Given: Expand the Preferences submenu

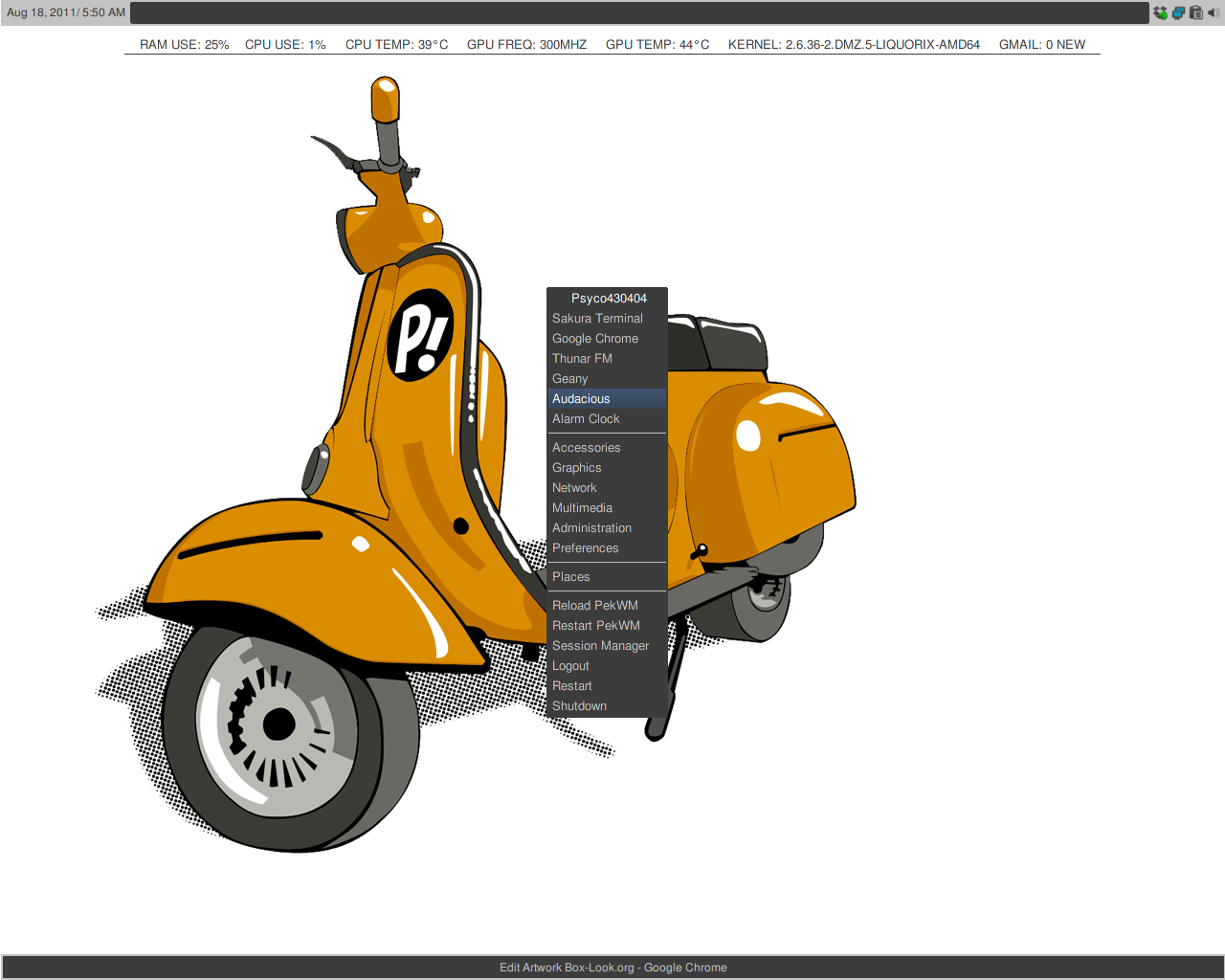Looking at the screenshot, I should coord(607,548).
